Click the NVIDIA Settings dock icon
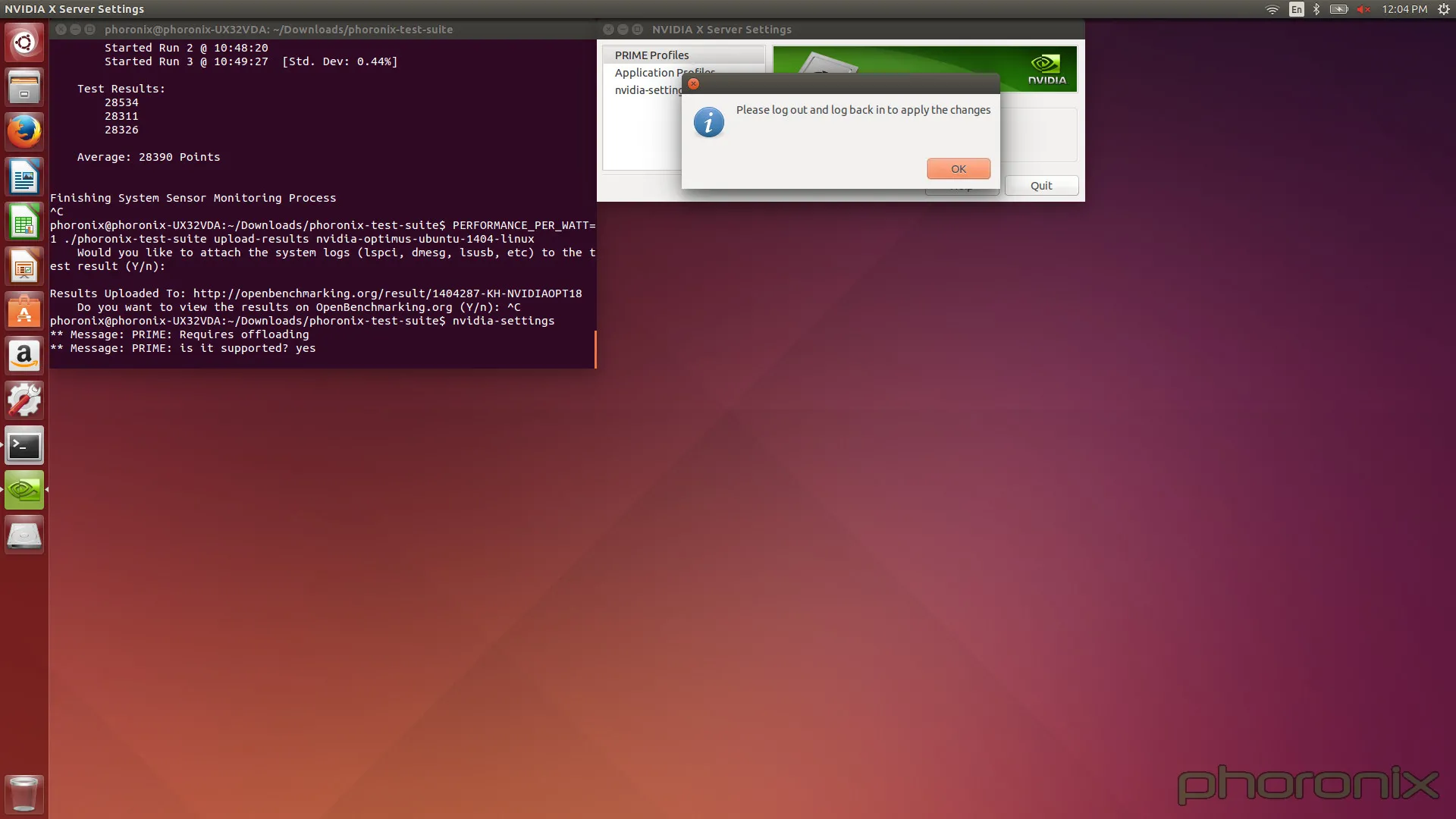 [x=24, y=490]
